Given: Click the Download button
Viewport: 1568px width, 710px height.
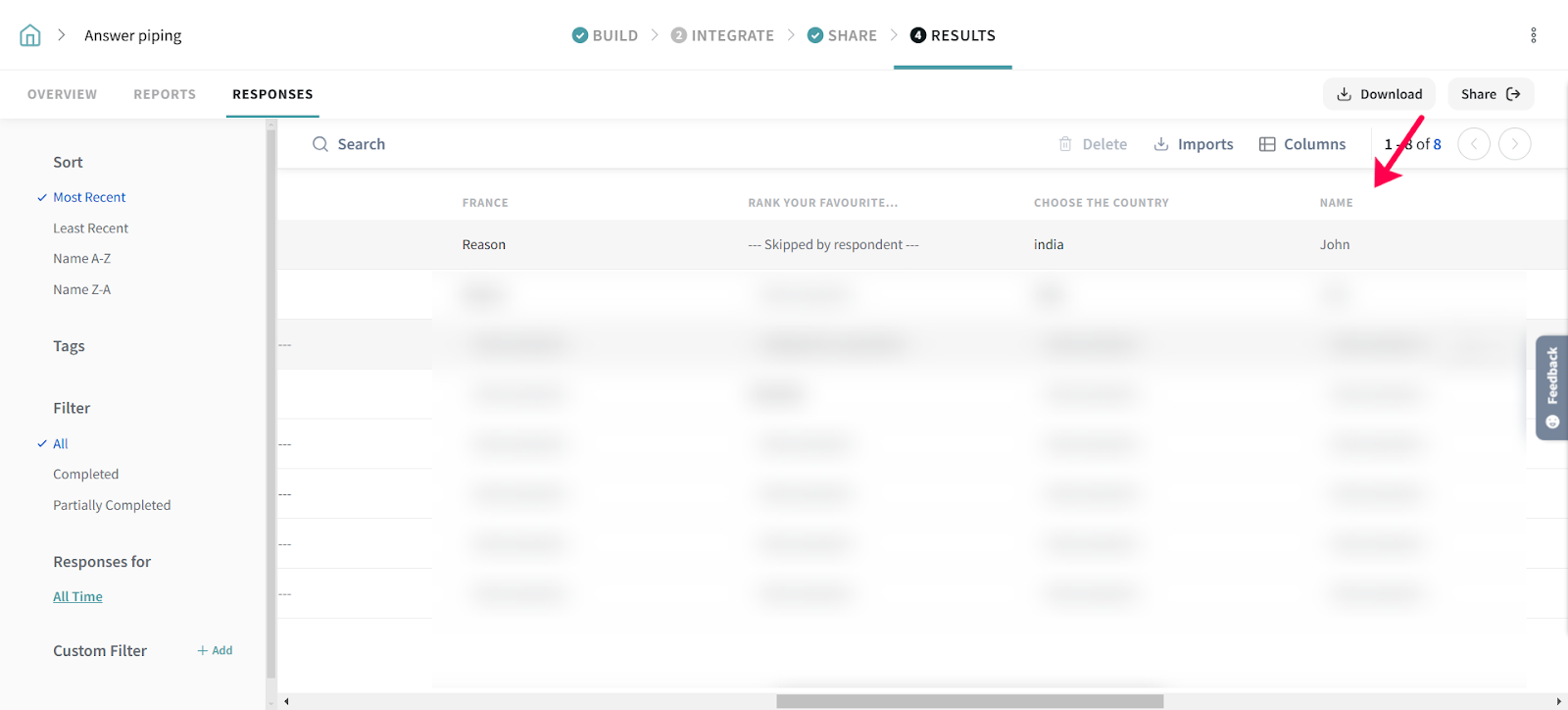Looking at the screenshot, I should [x=1379, y=94].
